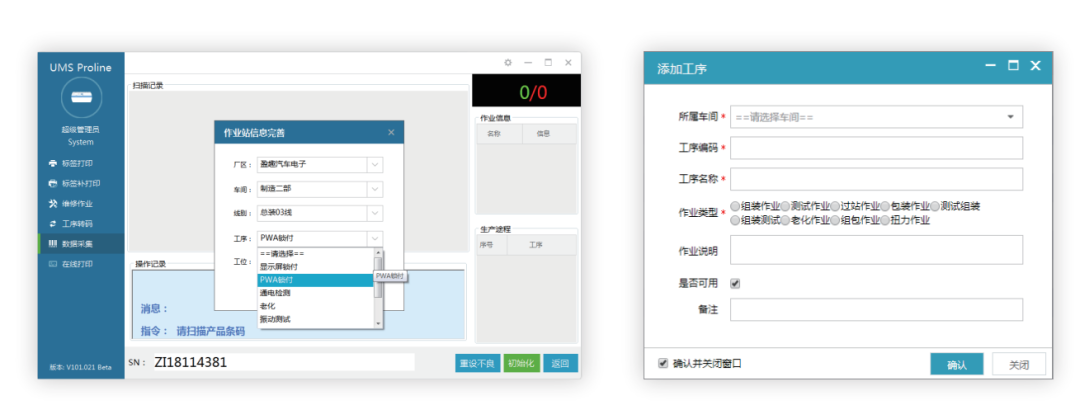This screenshot has width=1080, height=405.
Task: Click the 维修作业 wrench icon in sidebar
Action: click(x=53, y=204)
